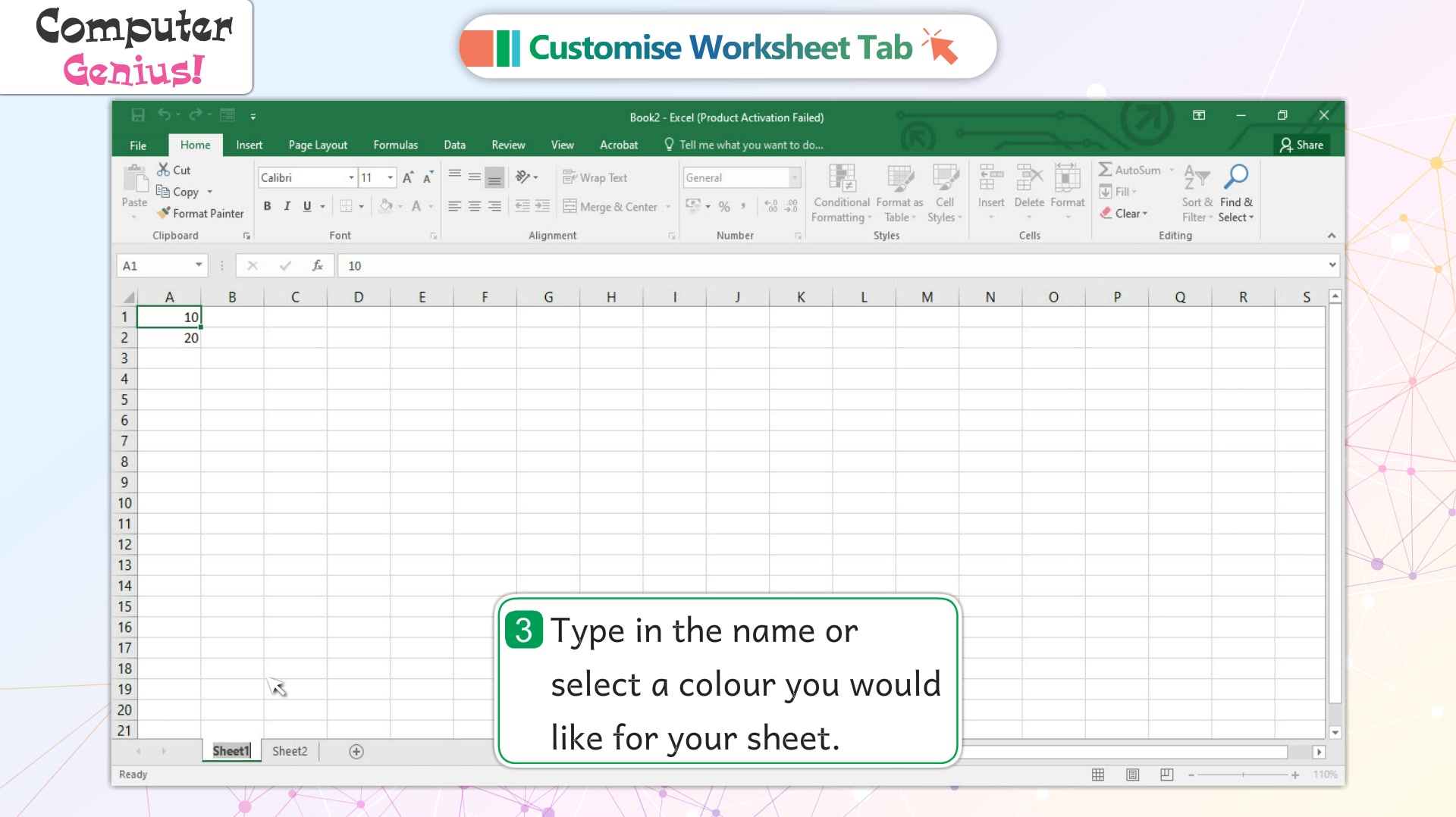Click AutoSum button
The image size is (1456, 817).
point(1130,170)
